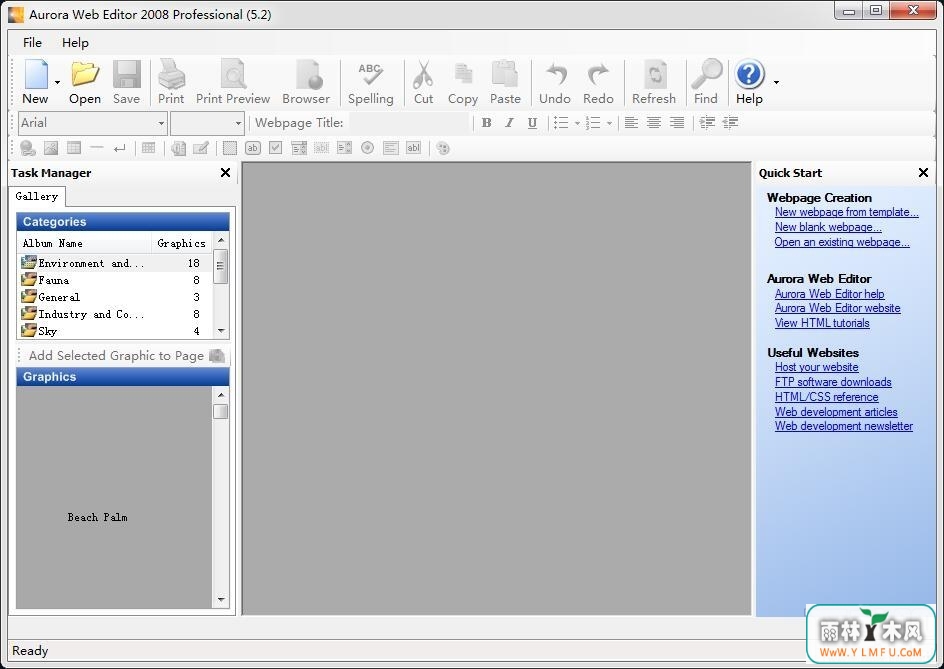Sort by Album Name column header
944x669 pixels.
(x=84, y=243)
